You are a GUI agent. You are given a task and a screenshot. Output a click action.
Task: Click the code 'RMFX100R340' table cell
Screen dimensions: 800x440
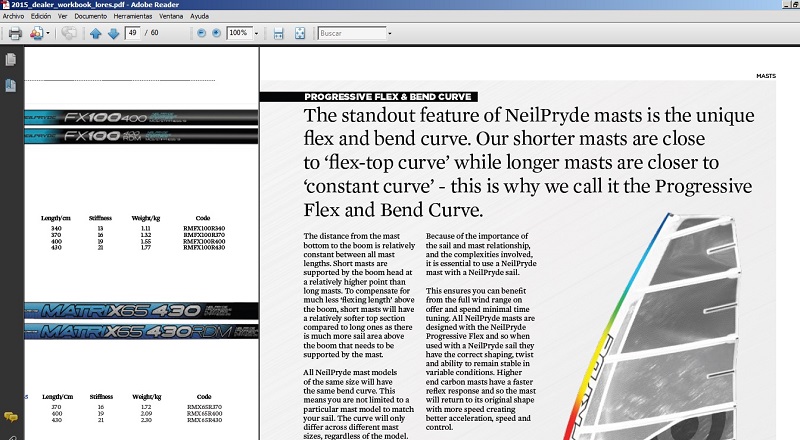coord(204,228)
